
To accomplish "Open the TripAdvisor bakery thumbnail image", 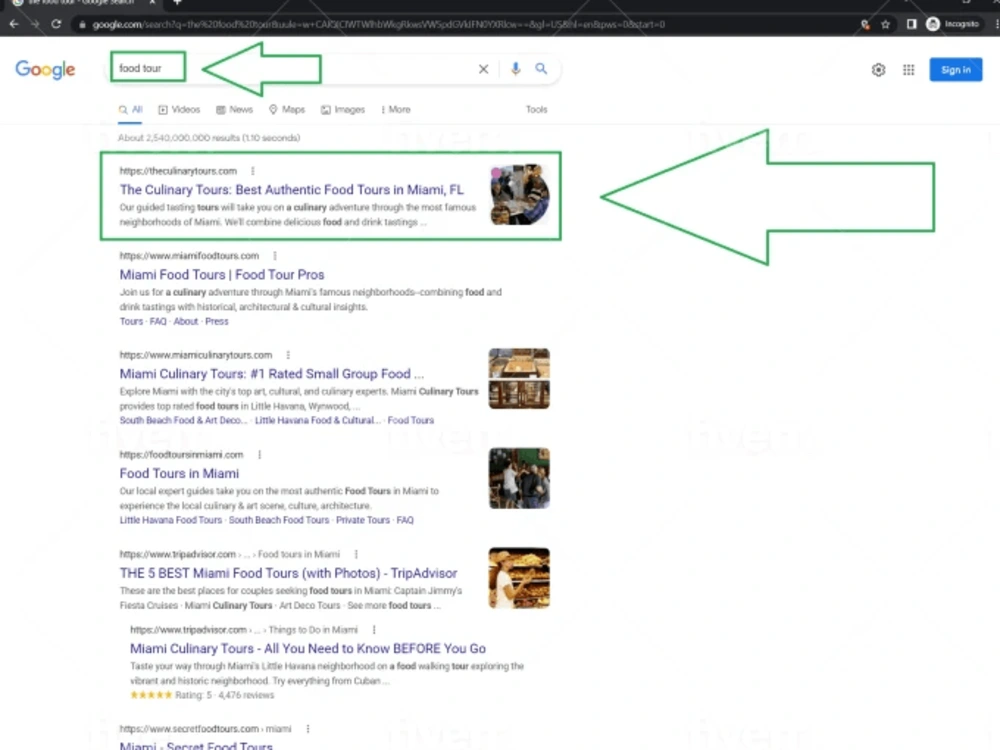I will tap(519, 578).
